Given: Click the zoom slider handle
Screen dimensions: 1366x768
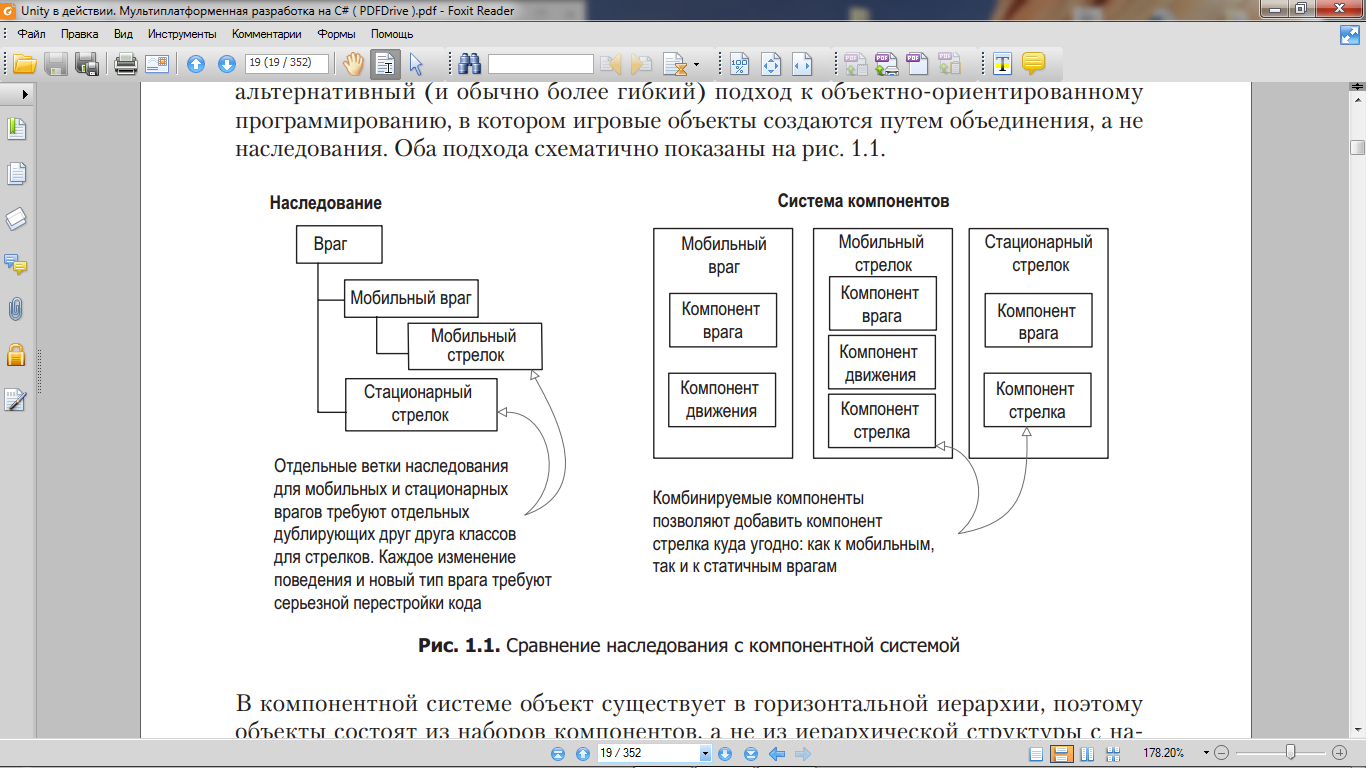Looking at the screenshot, I should coord(1291,752).
